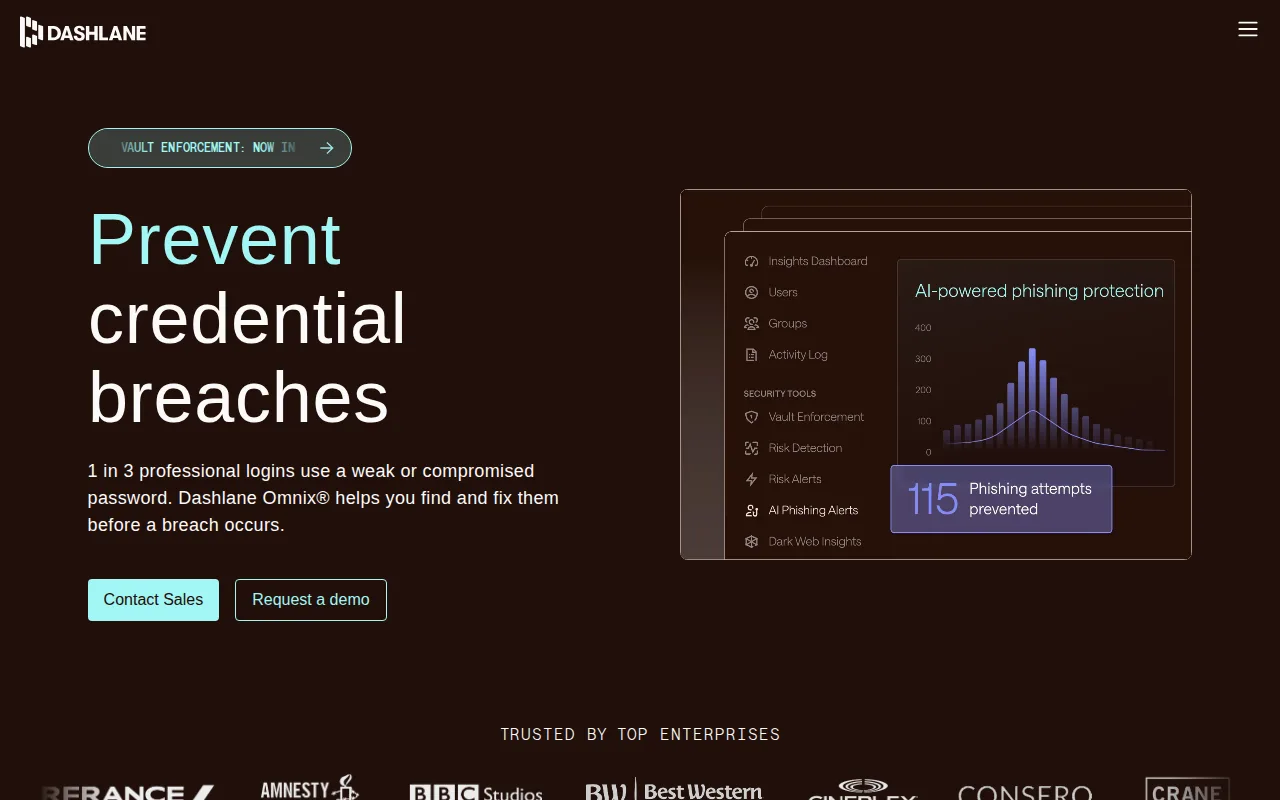Click the Vault Enforcement shield icon
Viewport: 1280px width, 800px height.
(x=752, y=417)
